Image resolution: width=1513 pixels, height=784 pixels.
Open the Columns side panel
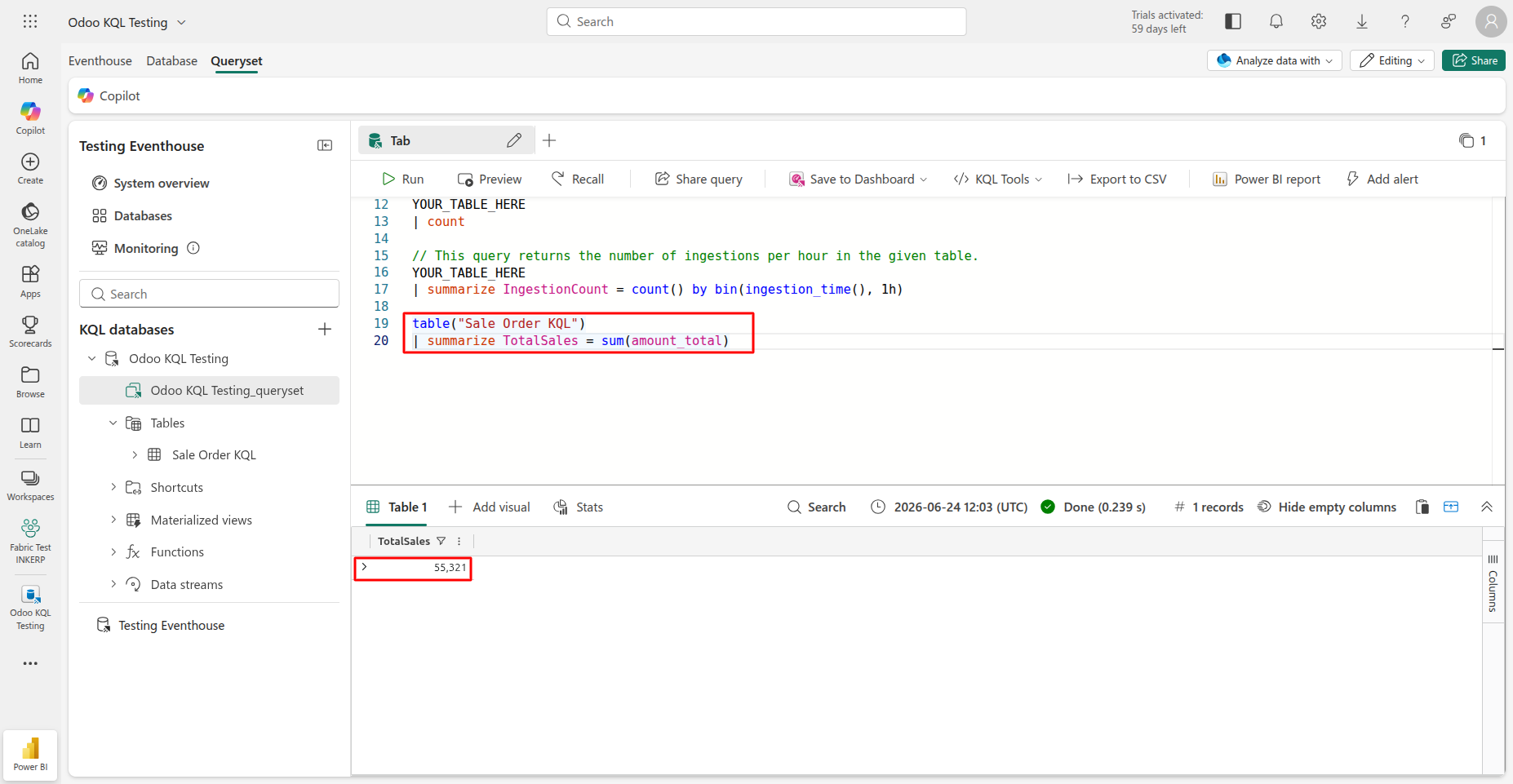coord(1493,582)
